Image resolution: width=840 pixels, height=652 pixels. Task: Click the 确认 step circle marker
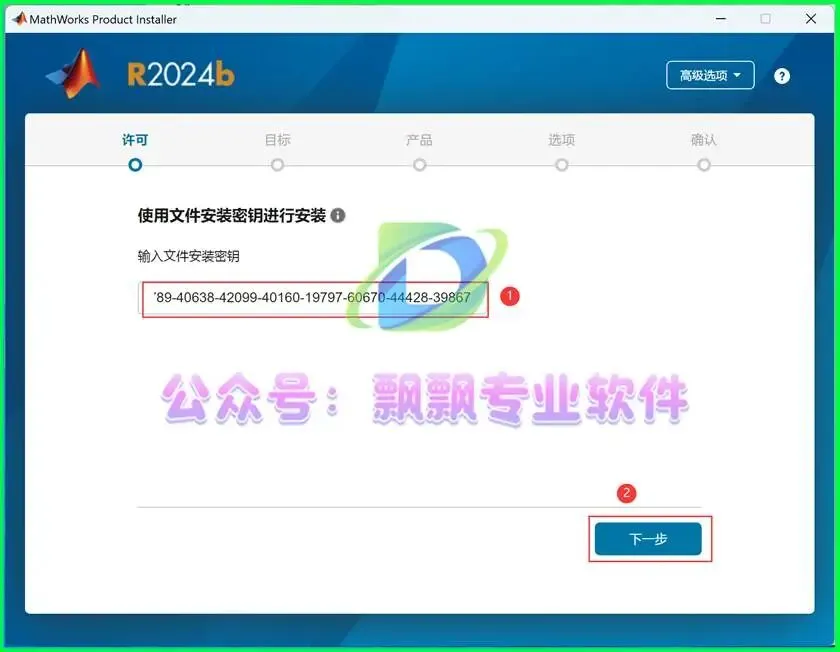(704, 164)
